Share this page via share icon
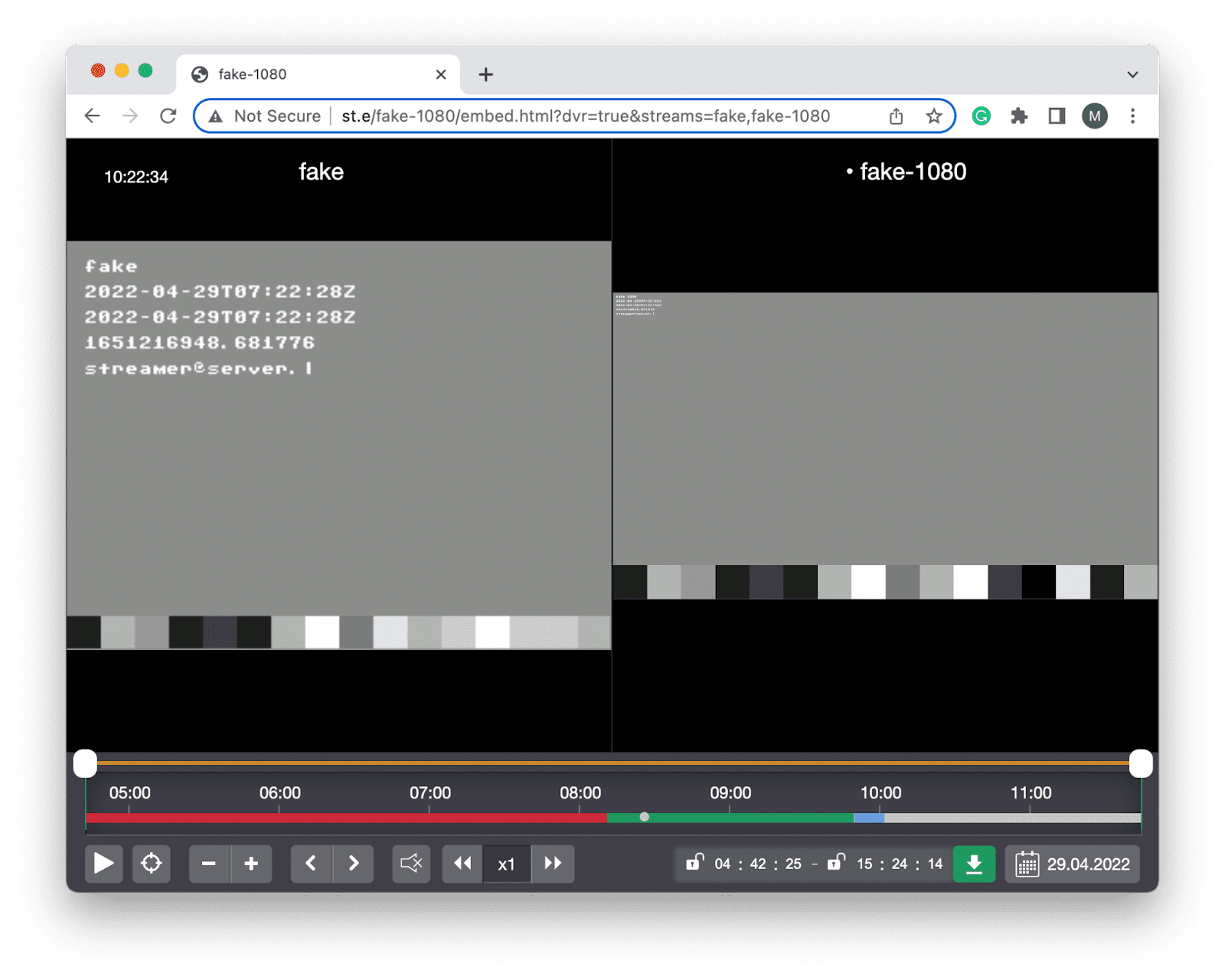Image resolution: width=1225 pixels, height=980 pixels. [x=897, y=116]
